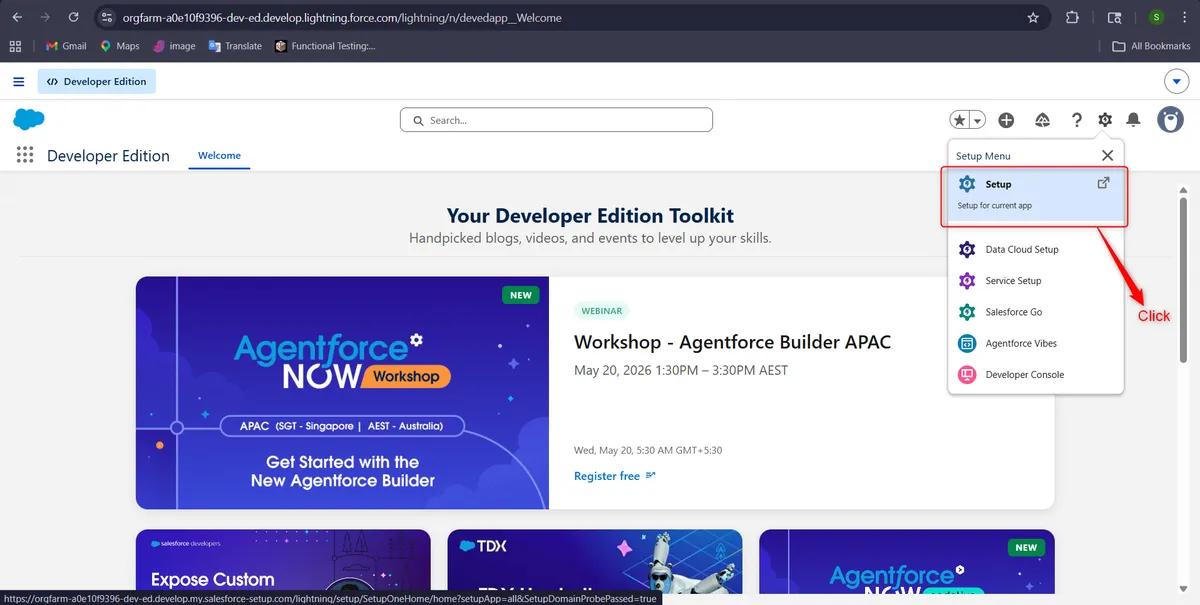Choose Data Cloud Setup from the menu
This screenshot has width=1200, height=605.
coord(1035,250)
